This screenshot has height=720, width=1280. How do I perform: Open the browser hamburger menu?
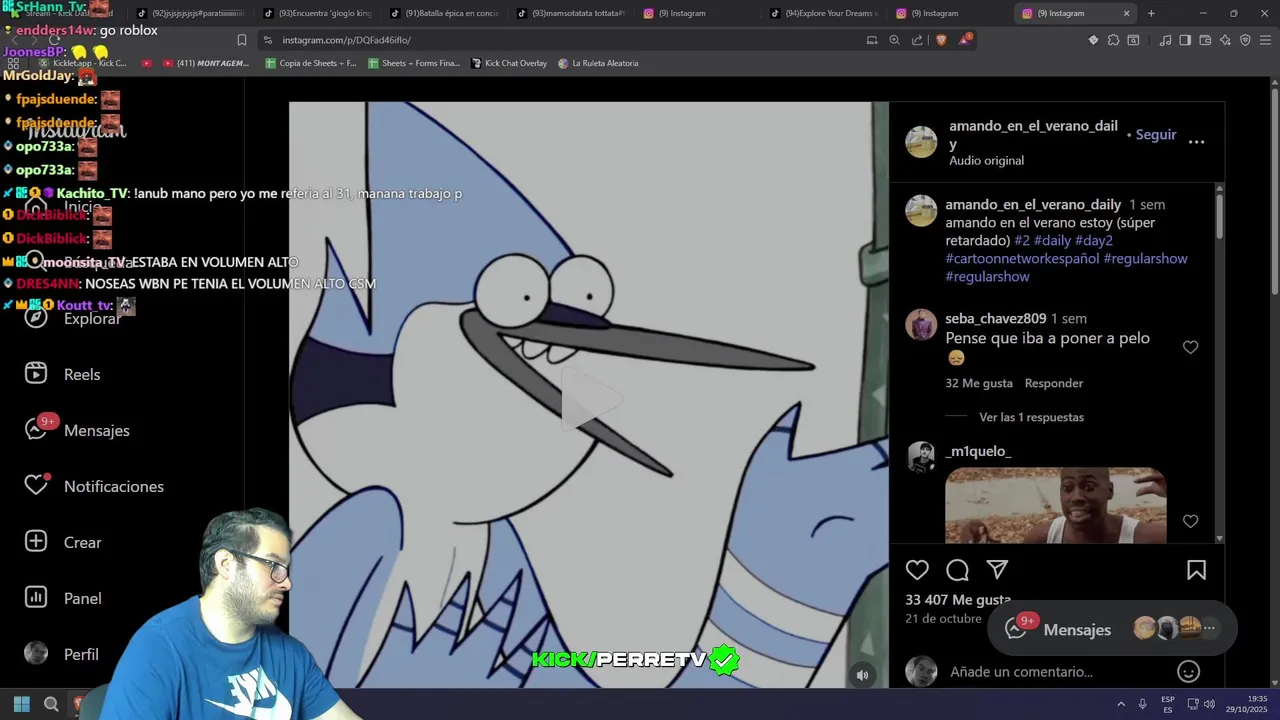pyautogui.click(x=1265, y=40)
